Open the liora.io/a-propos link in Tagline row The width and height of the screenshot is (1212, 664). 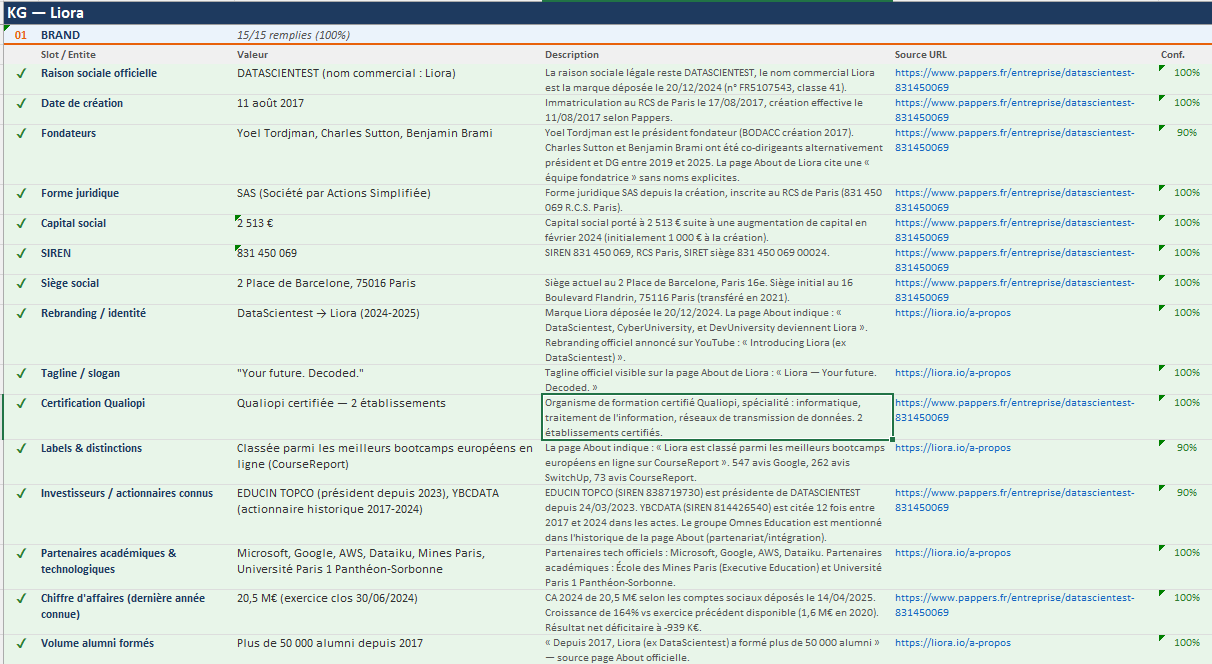click(952, 373)
